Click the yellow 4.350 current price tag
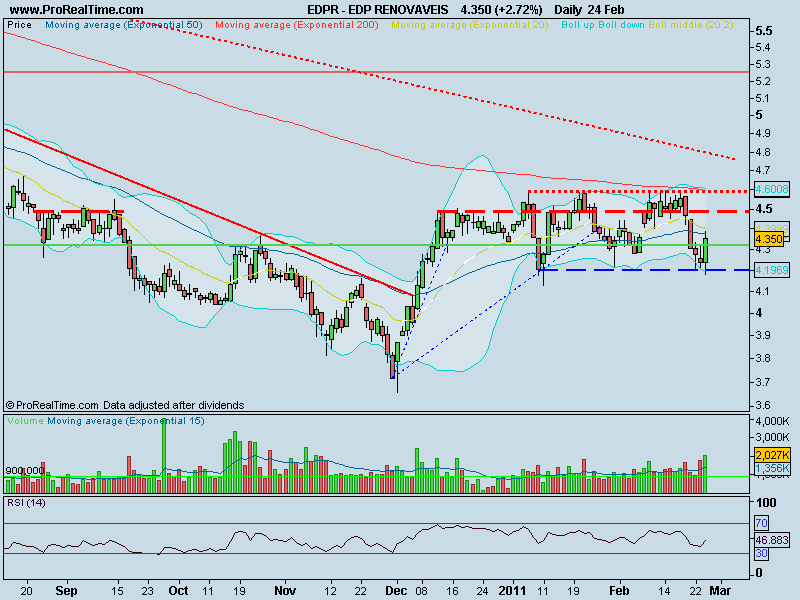The height and width of the screenshot is (600, 800). click(769, 239)
